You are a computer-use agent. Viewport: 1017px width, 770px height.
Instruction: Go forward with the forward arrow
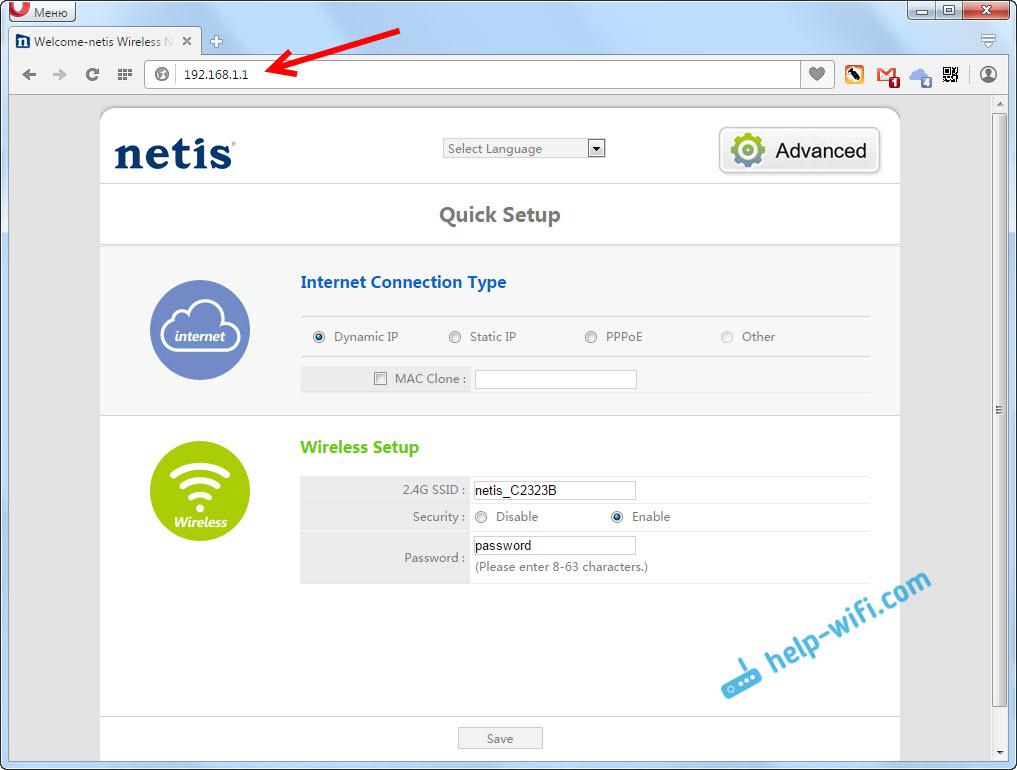[x=60, y=75]
